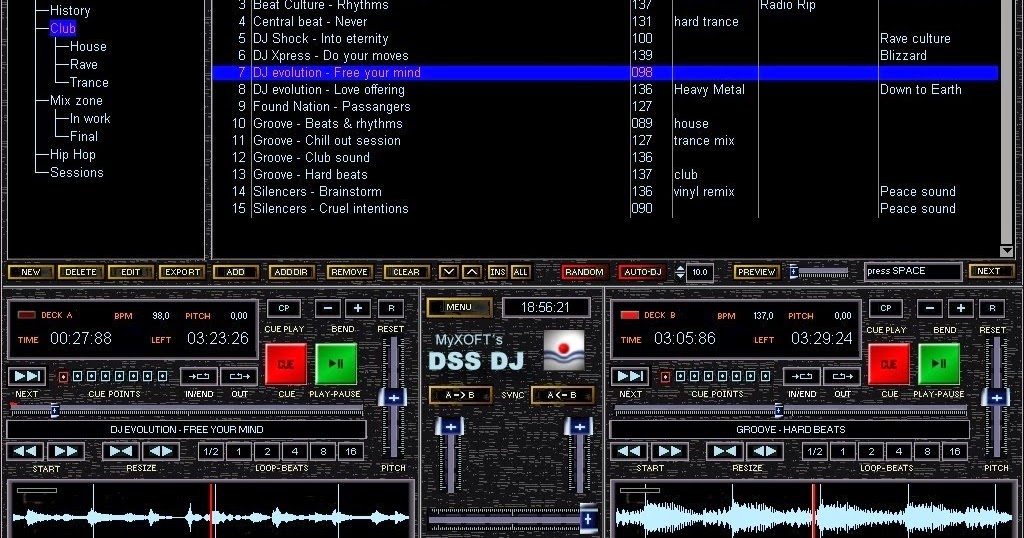
Task: Click Deck A rewind start button
Action: coord(25,451)
